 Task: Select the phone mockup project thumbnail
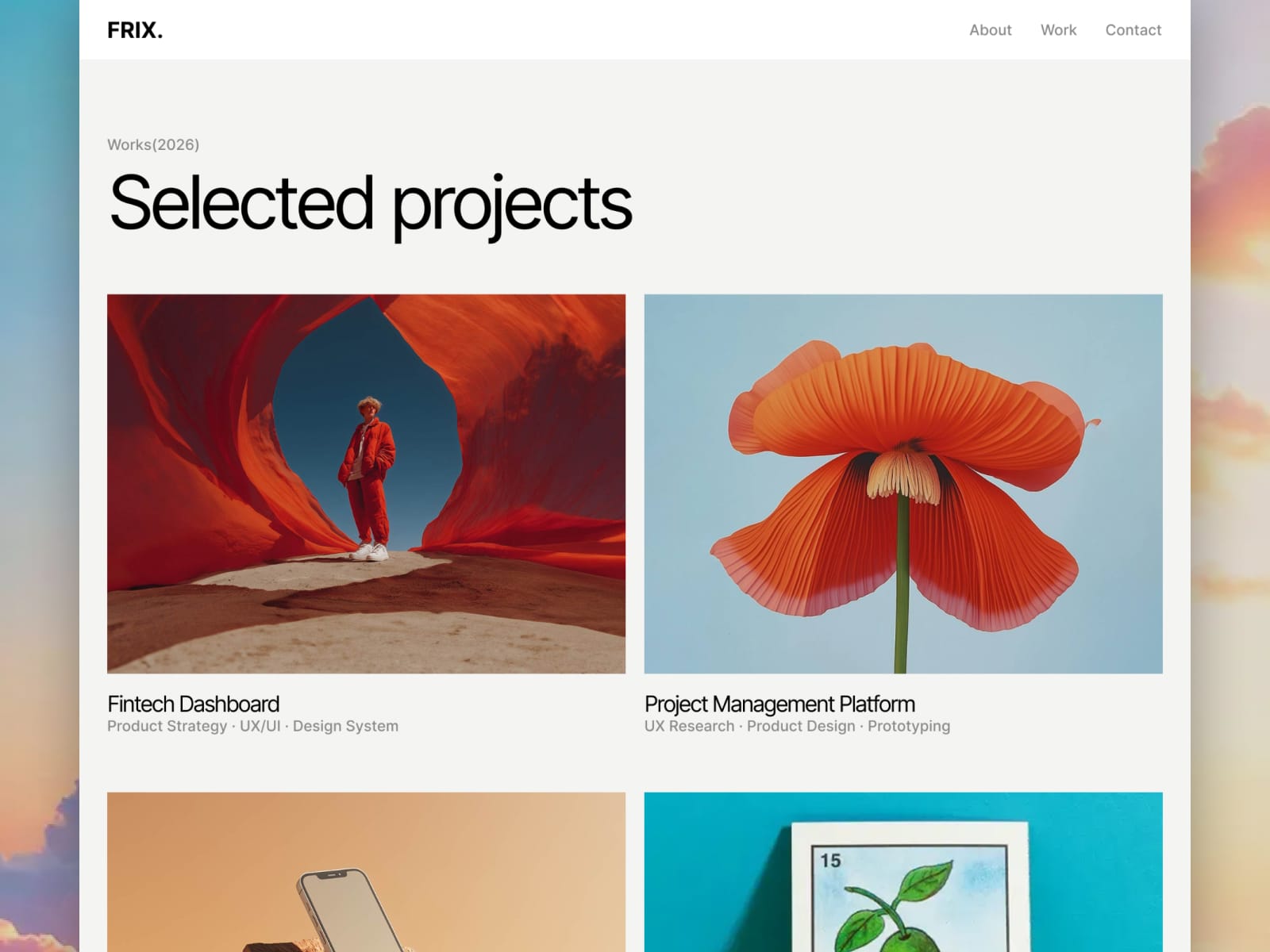pos(366,872)
